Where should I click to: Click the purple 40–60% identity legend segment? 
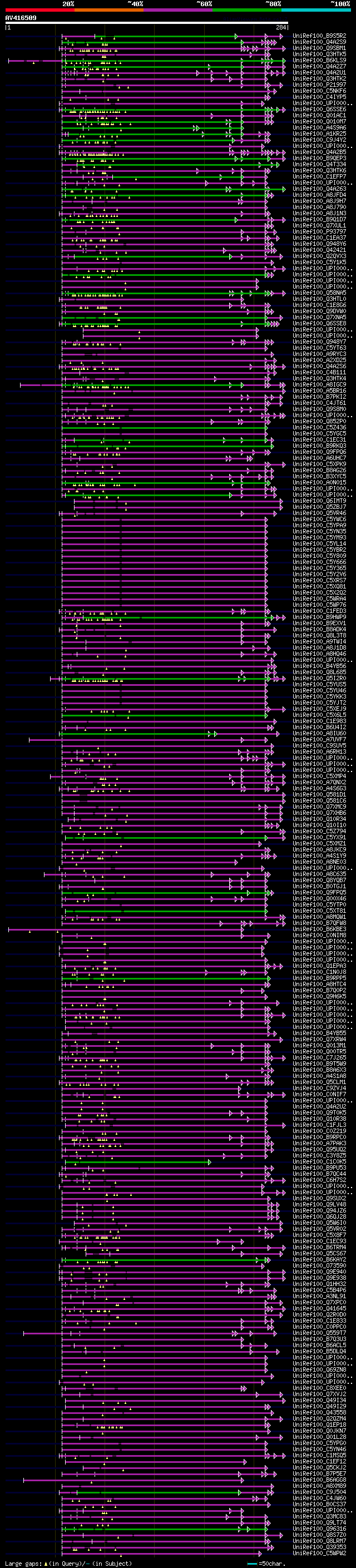click(177, 11)
